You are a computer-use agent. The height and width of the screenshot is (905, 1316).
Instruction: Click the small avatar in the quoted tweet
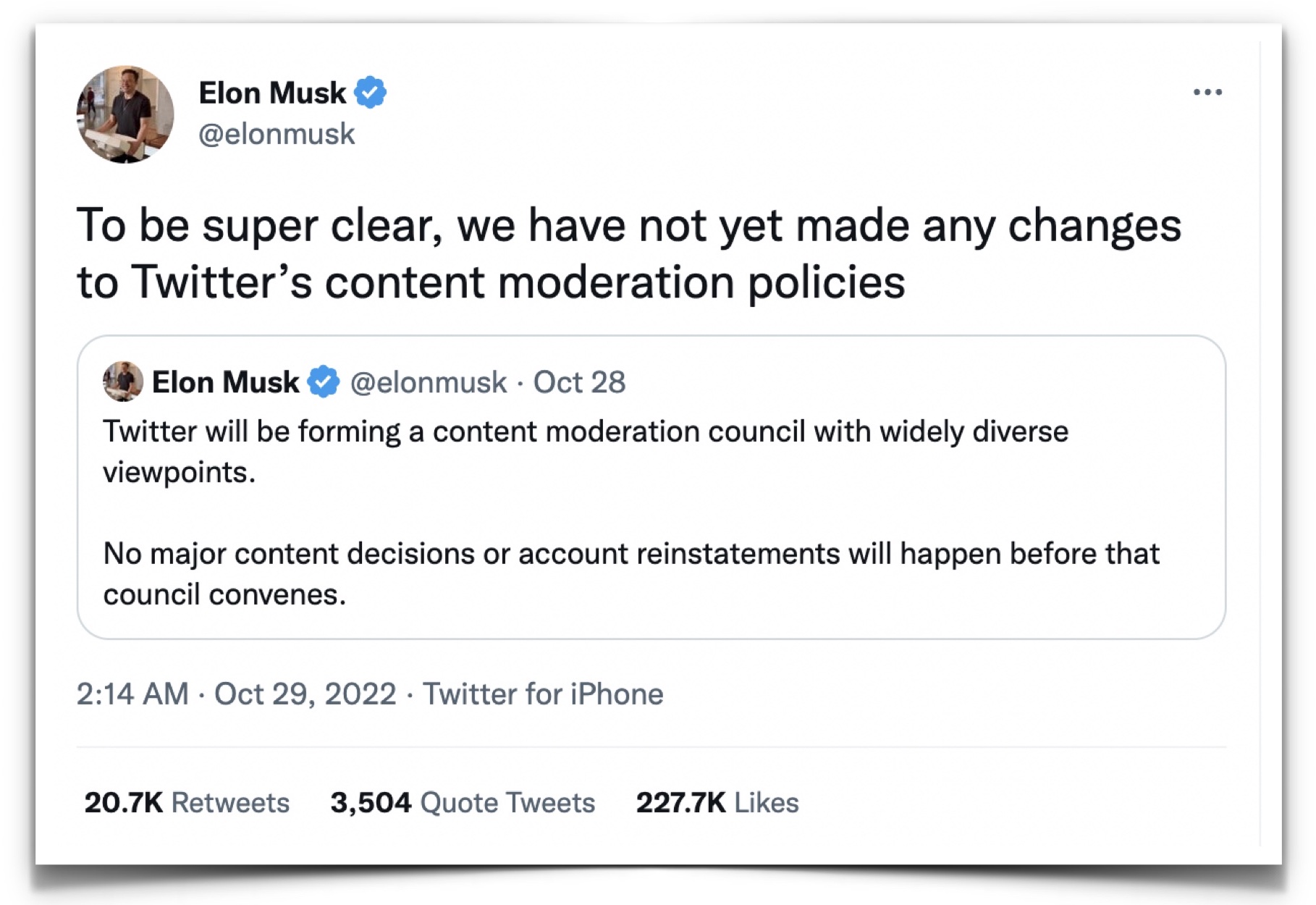click(122, 382)
